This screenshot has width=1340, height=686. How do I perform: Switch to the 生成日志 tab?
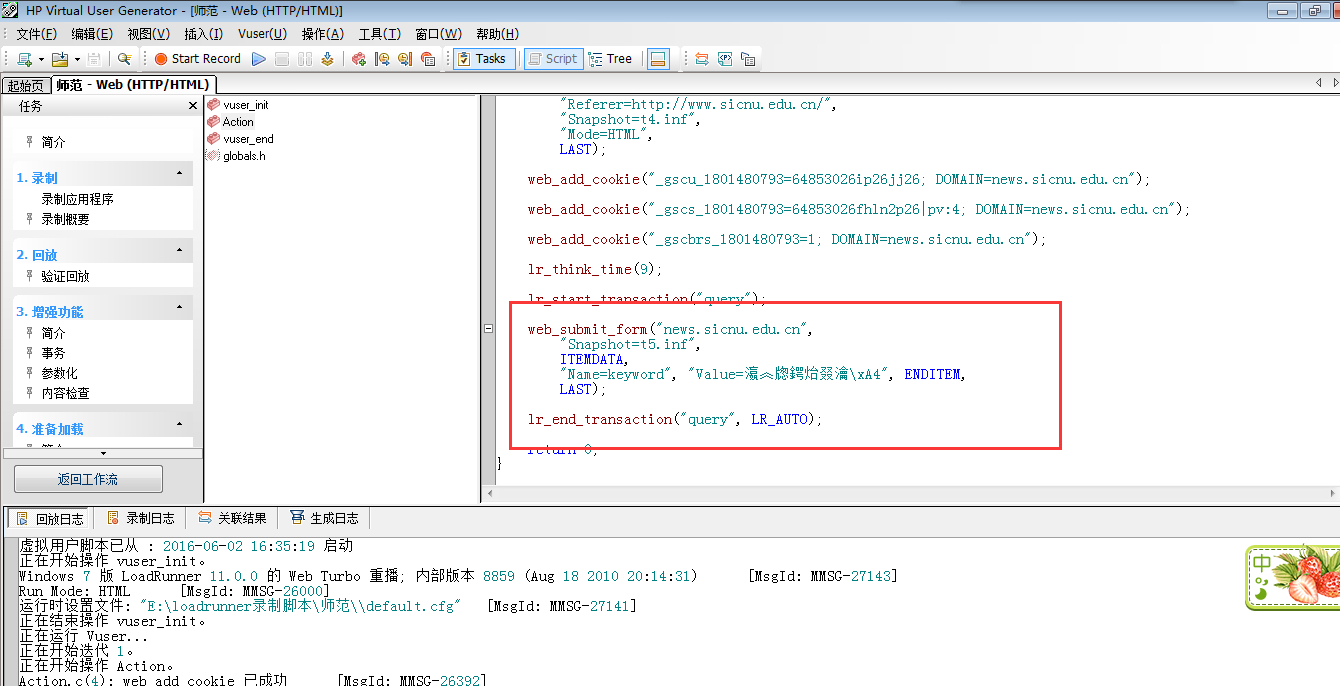pyautogui.click(x=324, y=518)
